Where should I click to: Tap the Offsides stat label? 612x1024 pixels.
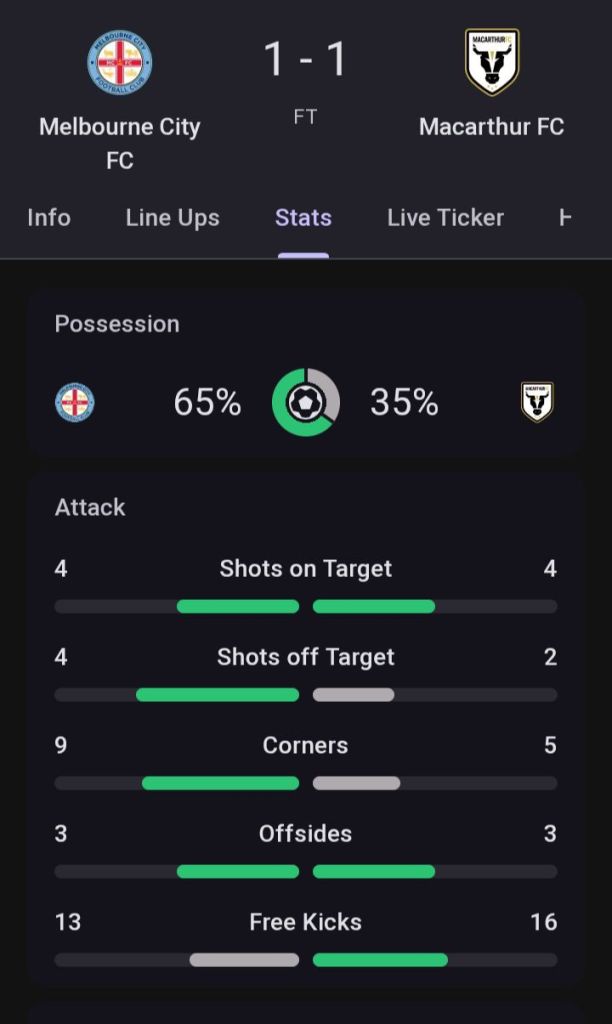(x=306, y=834)
